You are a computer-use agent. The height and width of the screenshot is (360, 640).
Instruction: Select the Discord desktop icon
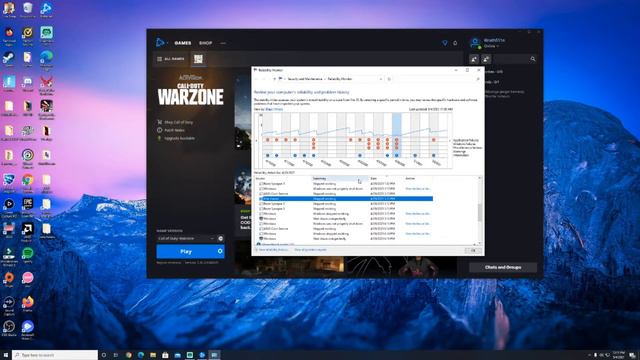[x=27, y=84]
